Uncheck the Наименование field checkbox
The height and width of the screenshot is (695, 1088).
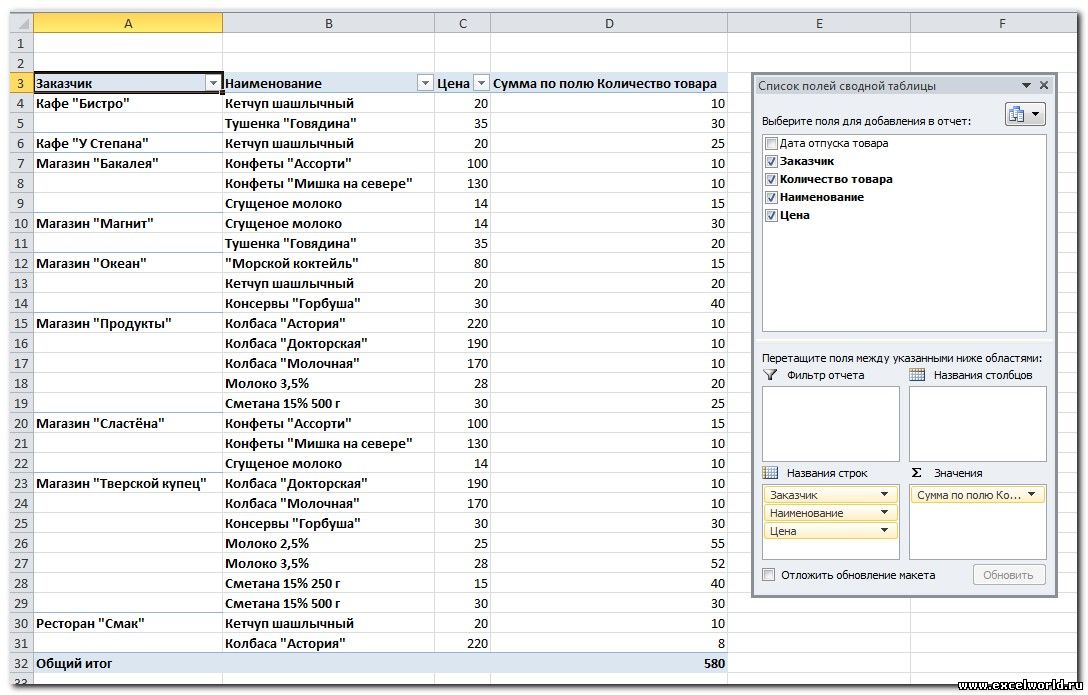click(x=771, y=198)
